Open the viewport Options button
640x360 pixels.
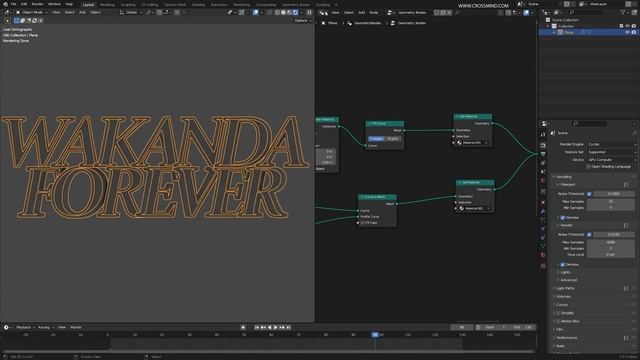(x=302, y=20)
